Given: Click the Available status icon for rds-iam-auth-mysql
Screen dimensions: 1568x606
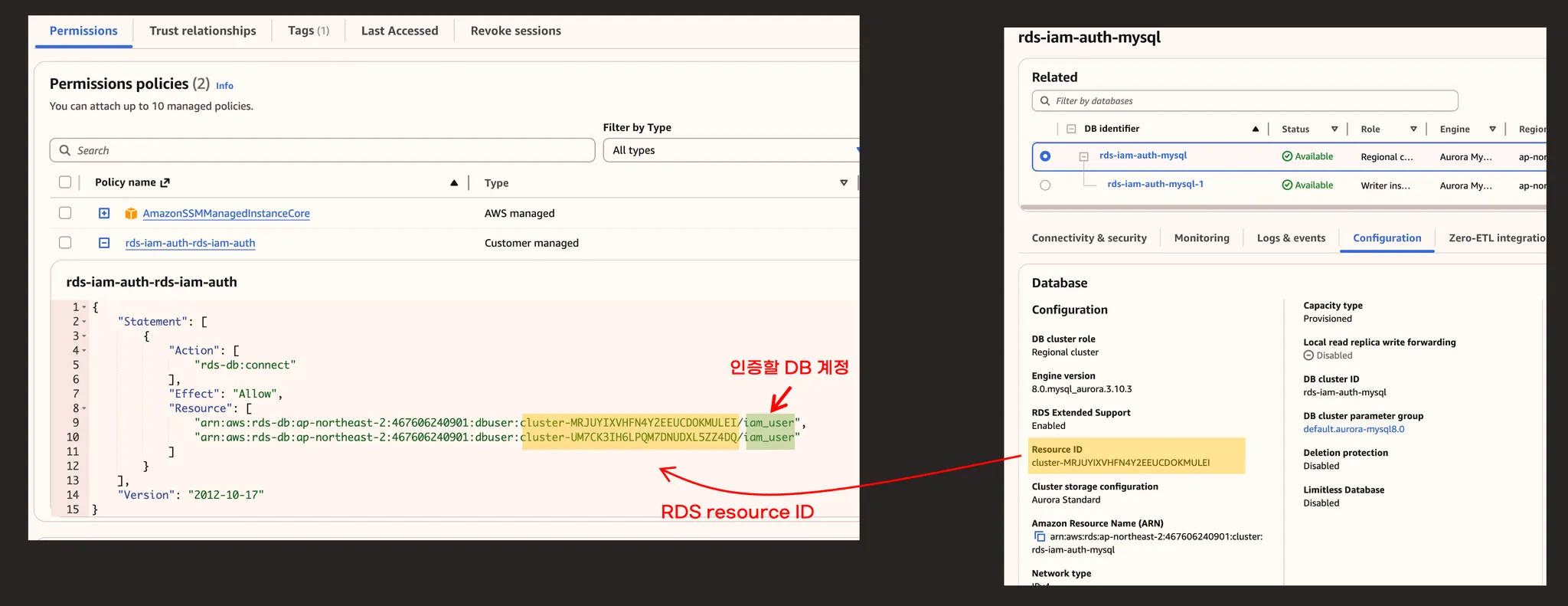Looking at the screenshot, I should pyautogui.click(x=1287, y=156).
